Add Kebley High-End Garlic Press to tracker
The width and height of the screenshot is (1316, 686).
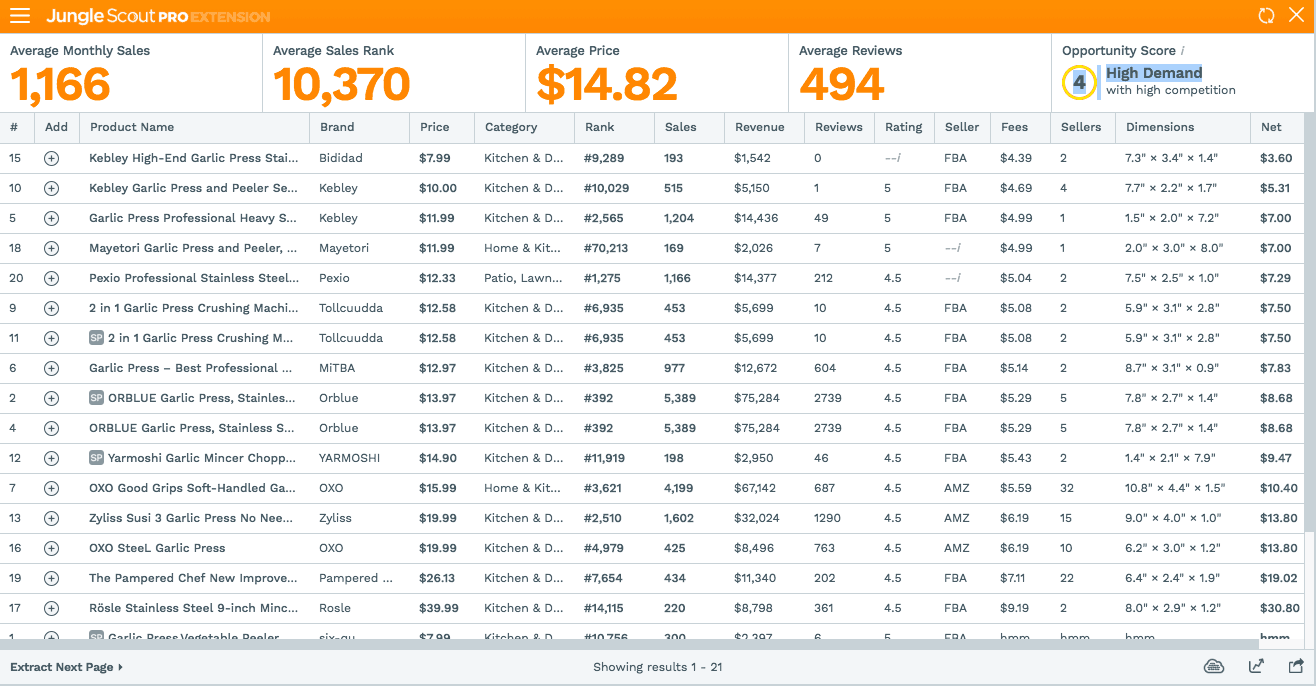51,158
